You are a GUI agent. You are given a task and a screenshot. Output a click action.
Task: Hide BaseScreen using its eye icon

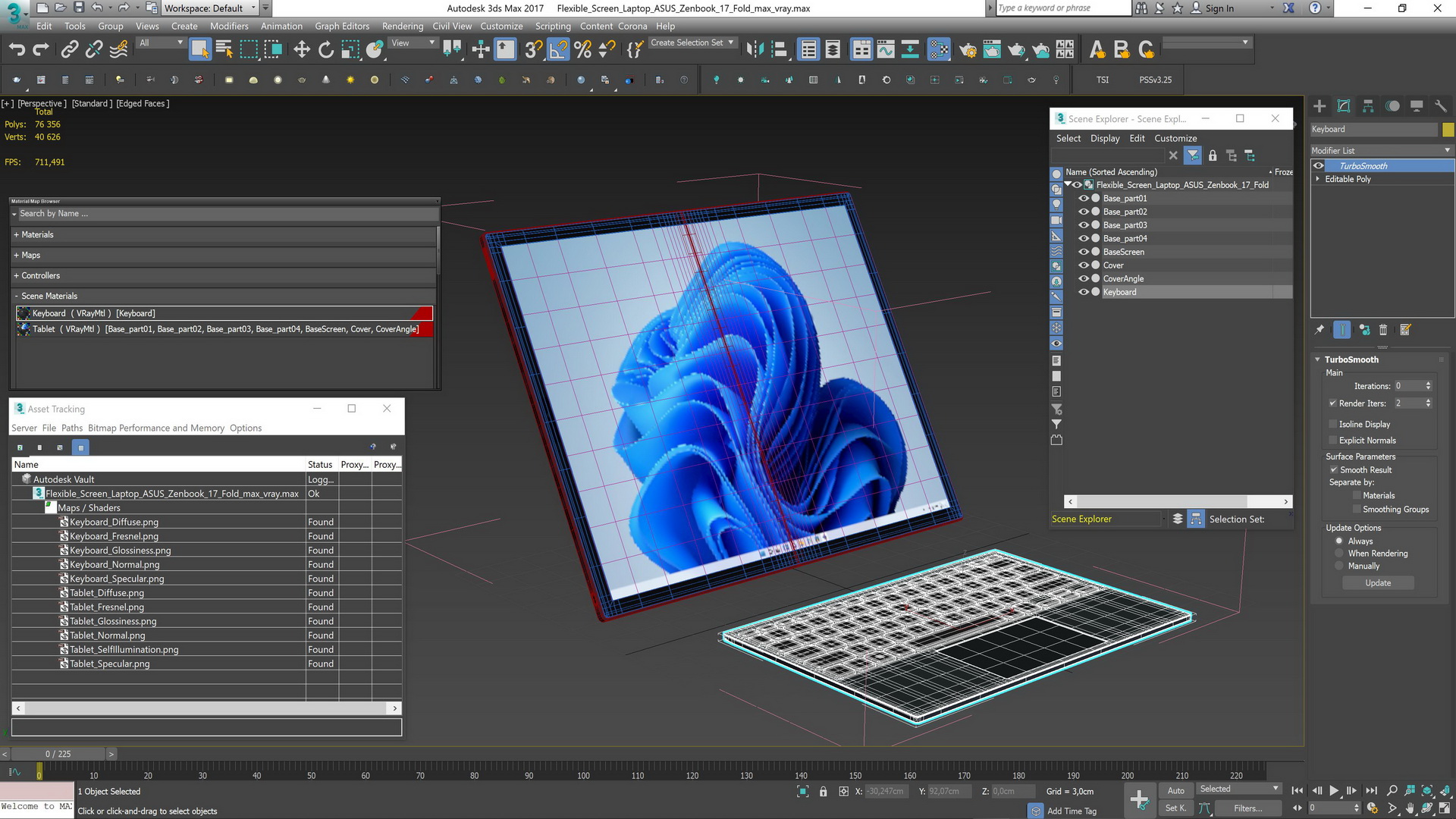[x=1084, y=252]
